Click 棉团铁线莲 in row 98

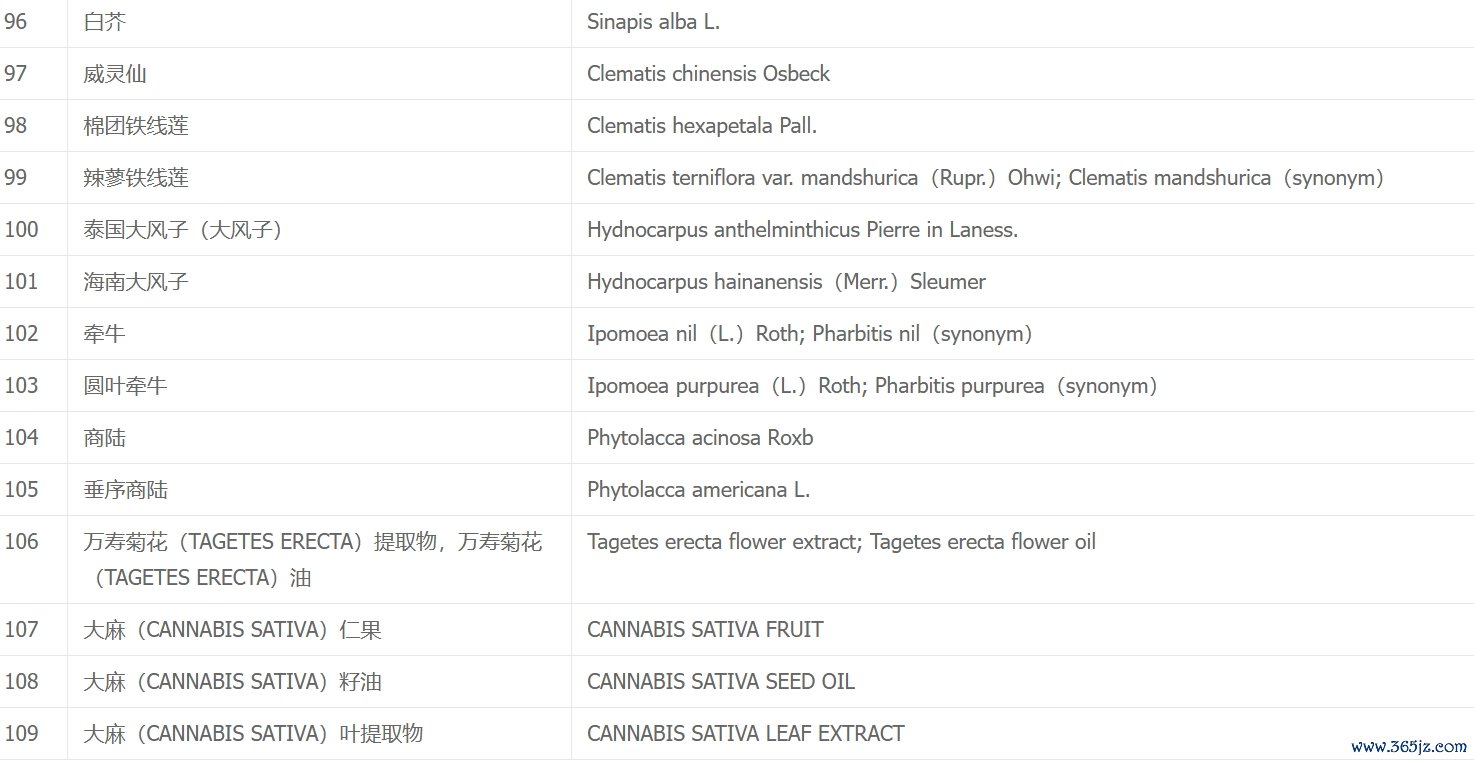136,126
